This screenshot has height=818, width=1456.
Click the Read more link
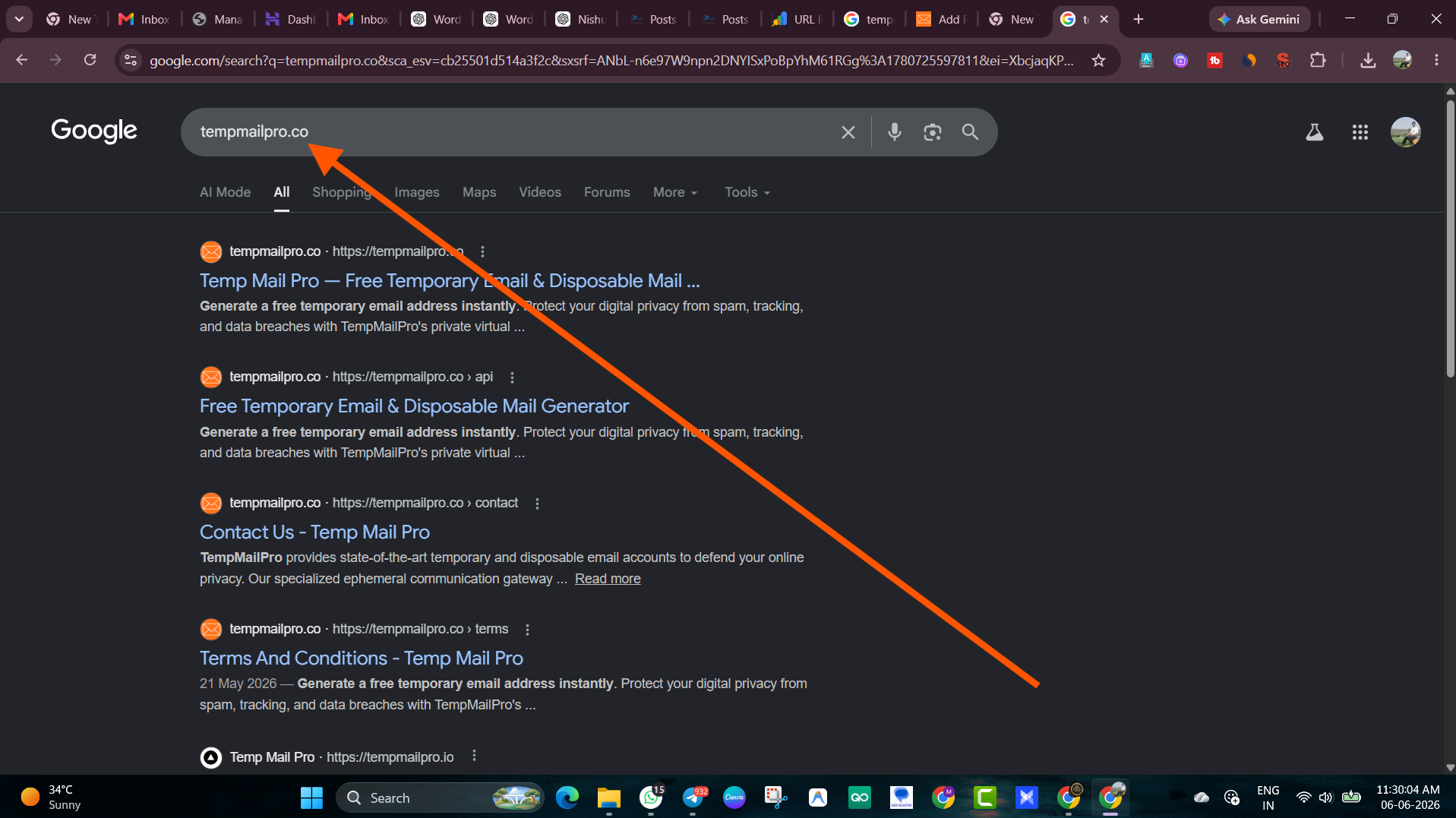(608, 579)
